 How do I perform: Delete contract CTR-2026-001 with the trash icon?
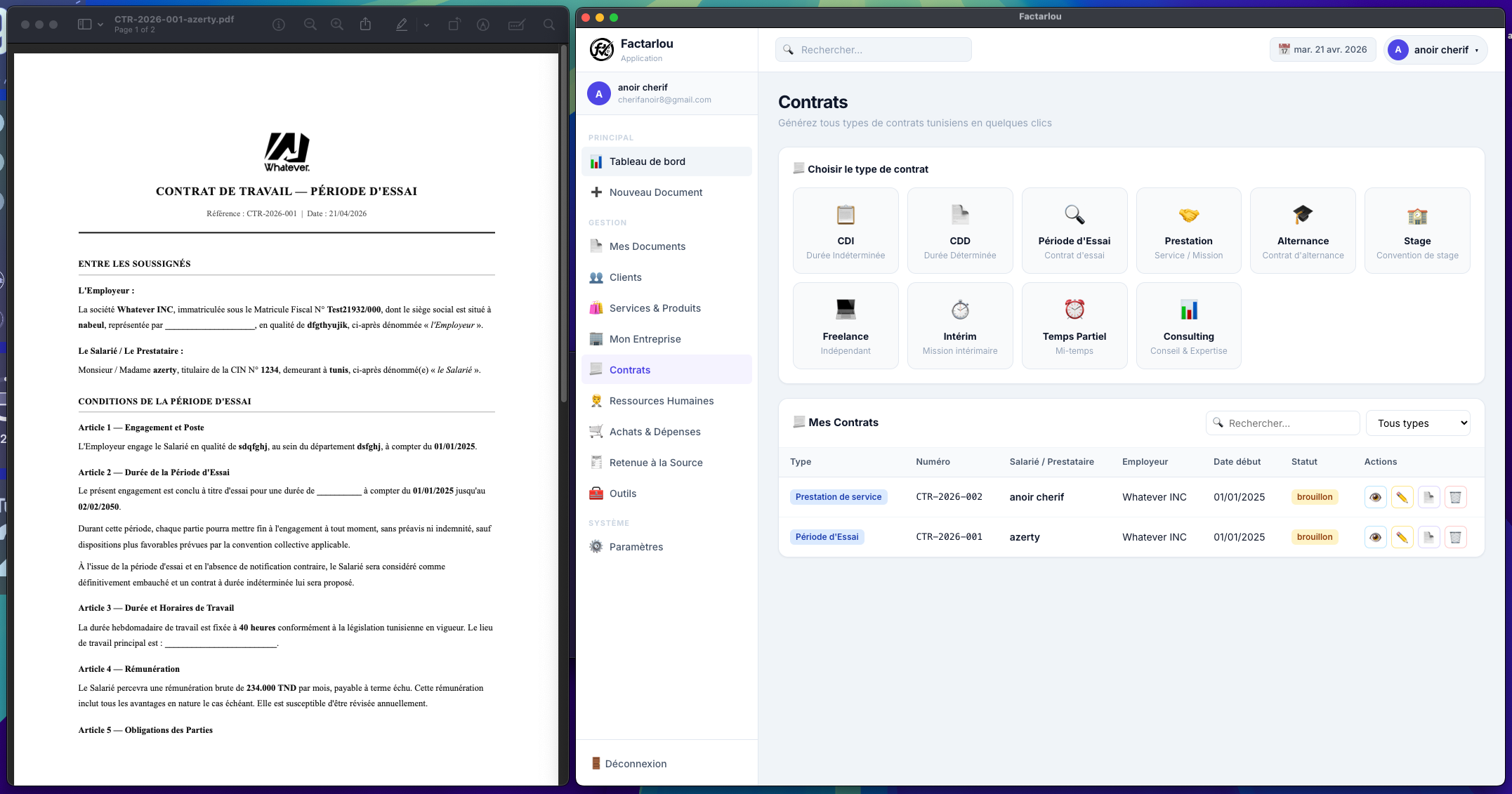click(1455, 537)
